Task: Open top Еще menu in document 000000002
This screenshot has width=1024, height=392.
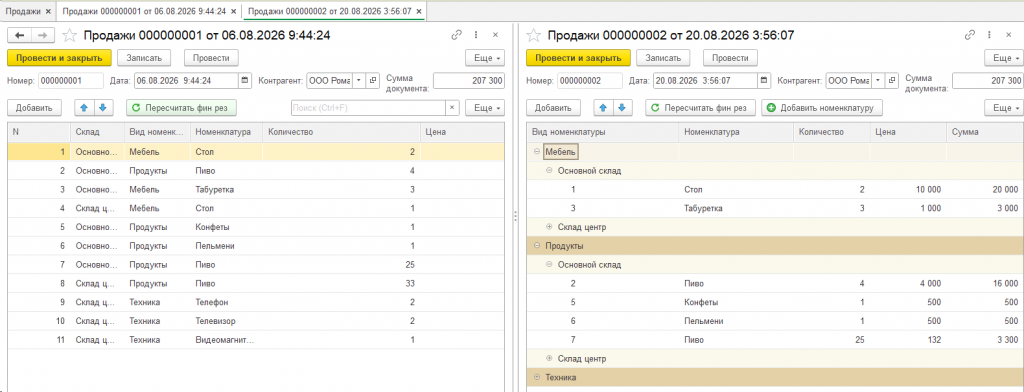Action: click(x=1004, y=58)
